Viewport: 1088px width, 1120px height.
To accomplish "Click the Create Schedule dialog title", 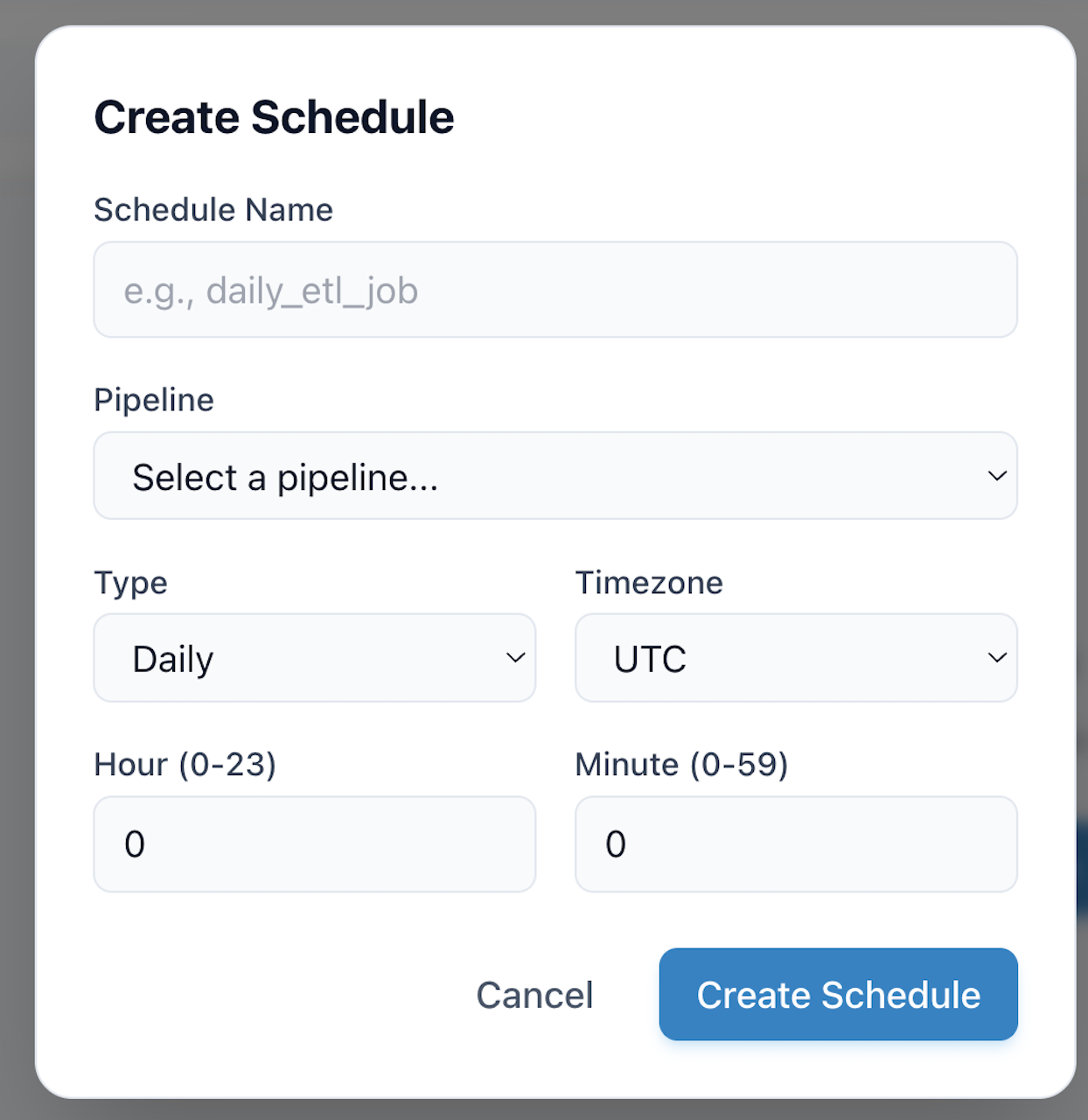I will 274,117.
